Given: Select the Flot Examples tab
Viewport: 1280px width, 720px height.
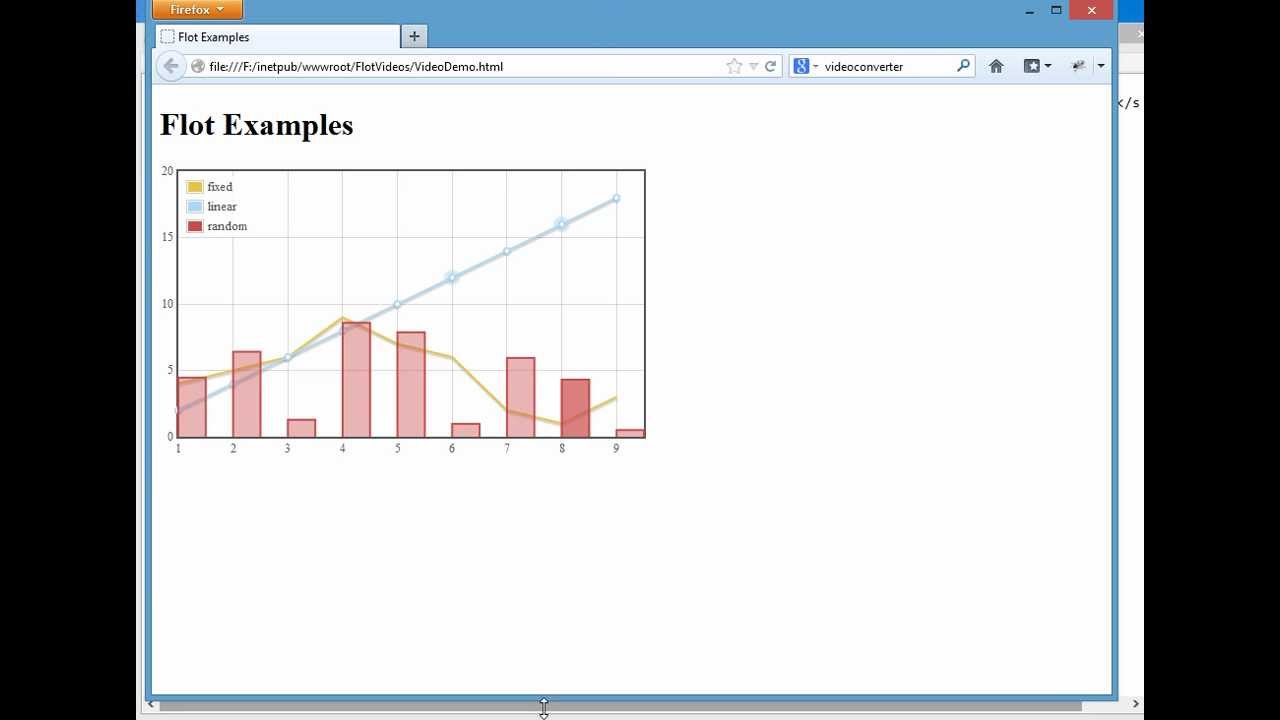Looking at the screenshot, I should 277,37.
